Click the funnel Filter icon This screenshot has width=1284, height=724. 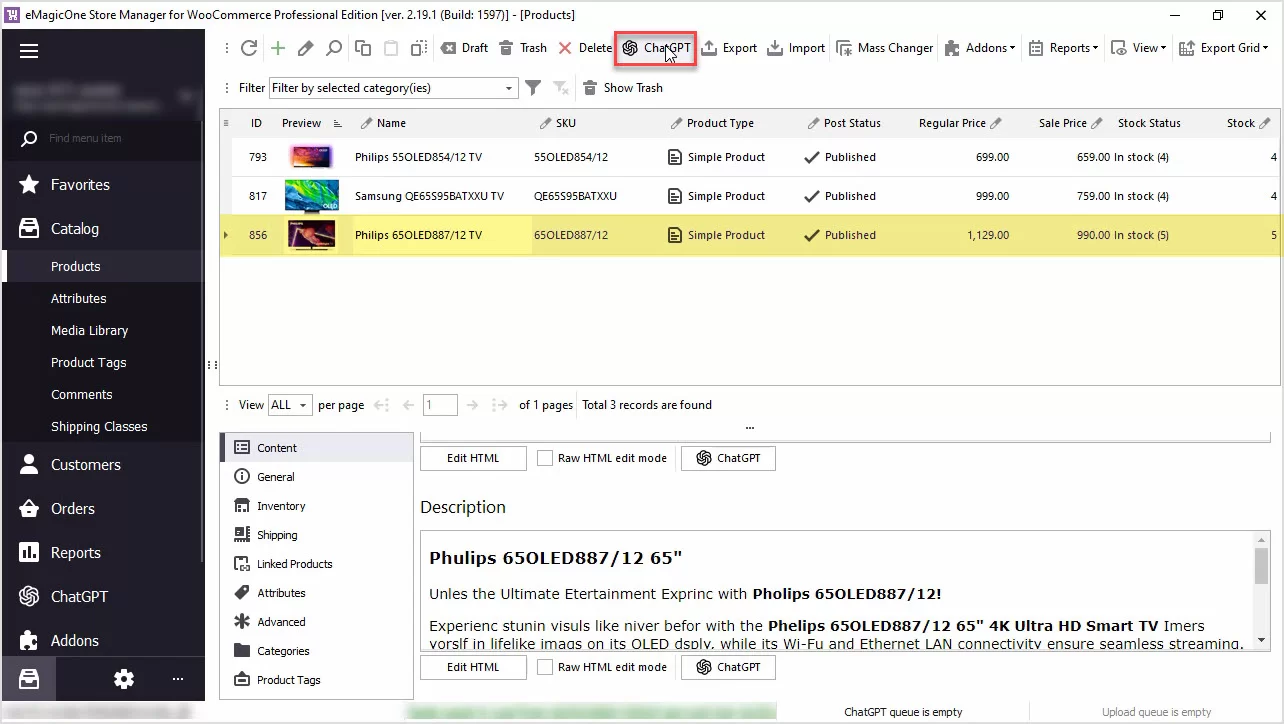pos(534,88)
